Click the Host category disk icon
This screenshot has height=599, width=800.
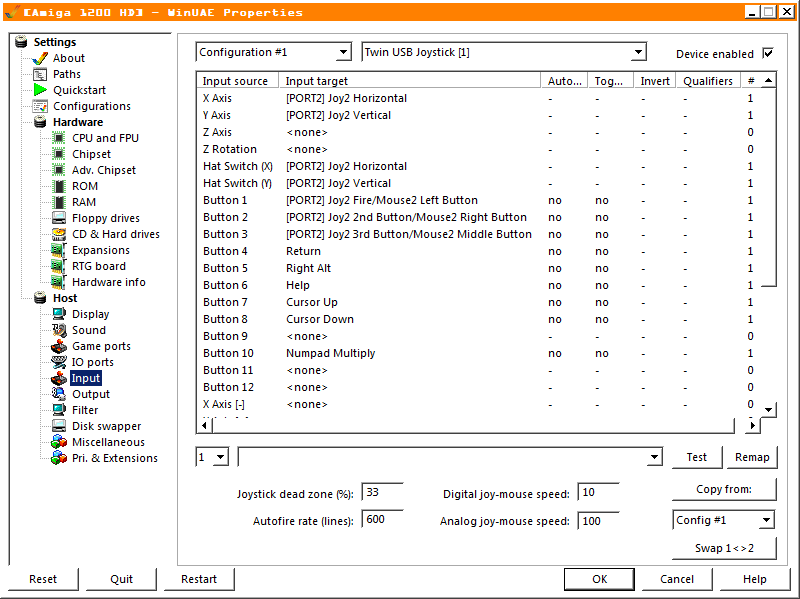coord(40,298)
